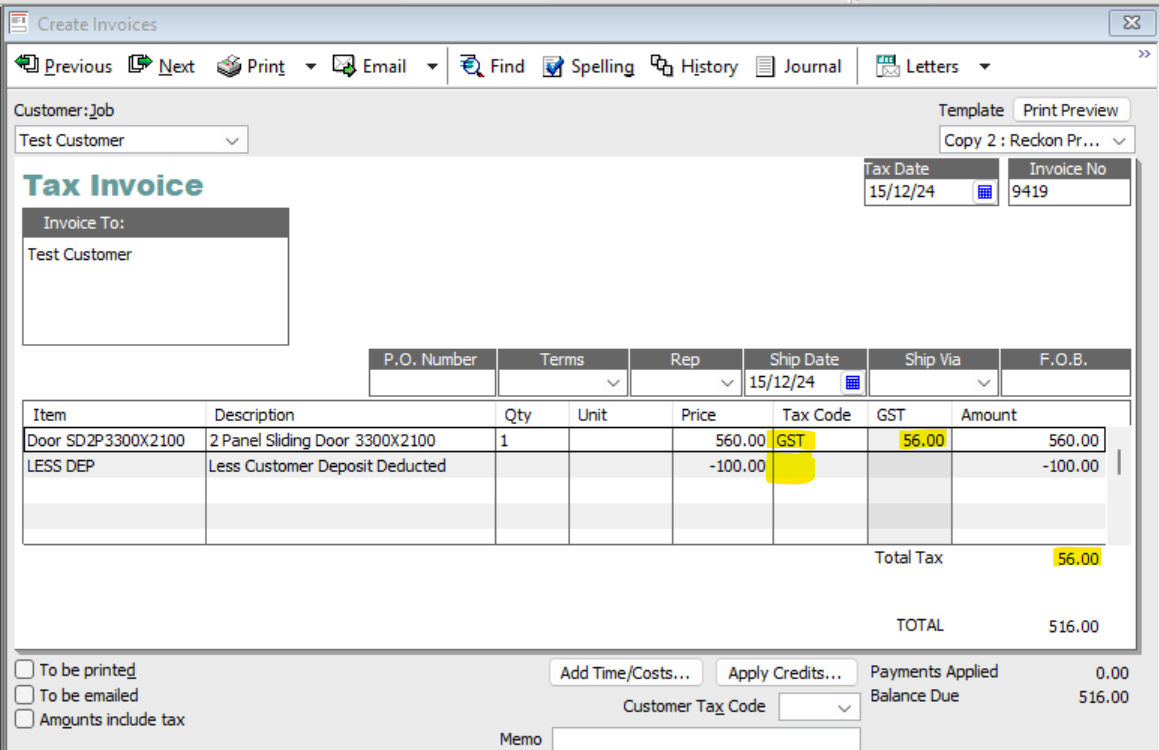Click GST tax code cell on door row
Screen dimensions: 1159x750
coord(820,440)
